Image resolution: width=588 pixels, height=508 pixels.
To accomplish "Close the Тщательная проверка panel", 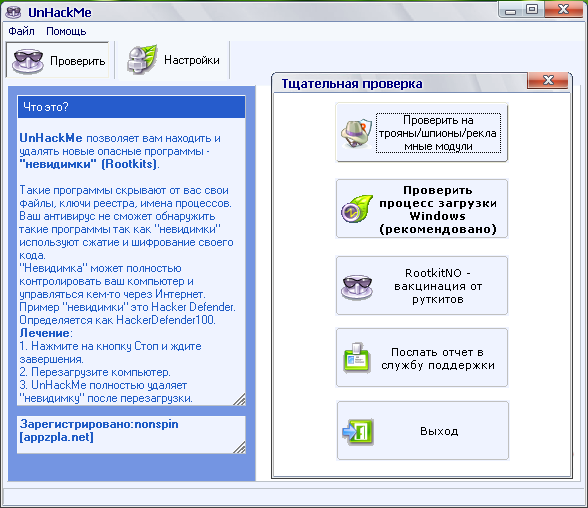I will point(548,80).
